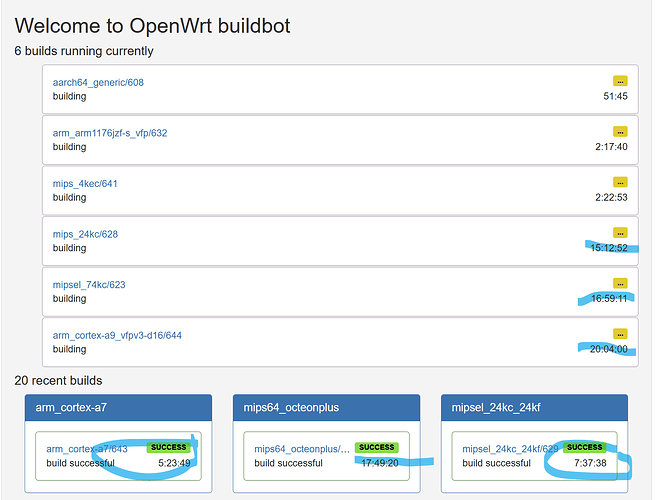
Task: Click the 2:17:40 elapsed time
Action: [x=612, y=147]
